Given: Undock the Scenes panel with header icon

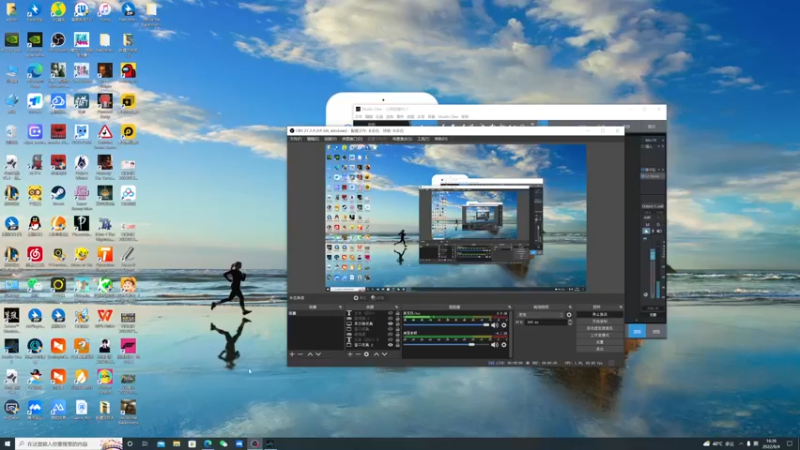Looking at the screenshot, I should point(340,307).
